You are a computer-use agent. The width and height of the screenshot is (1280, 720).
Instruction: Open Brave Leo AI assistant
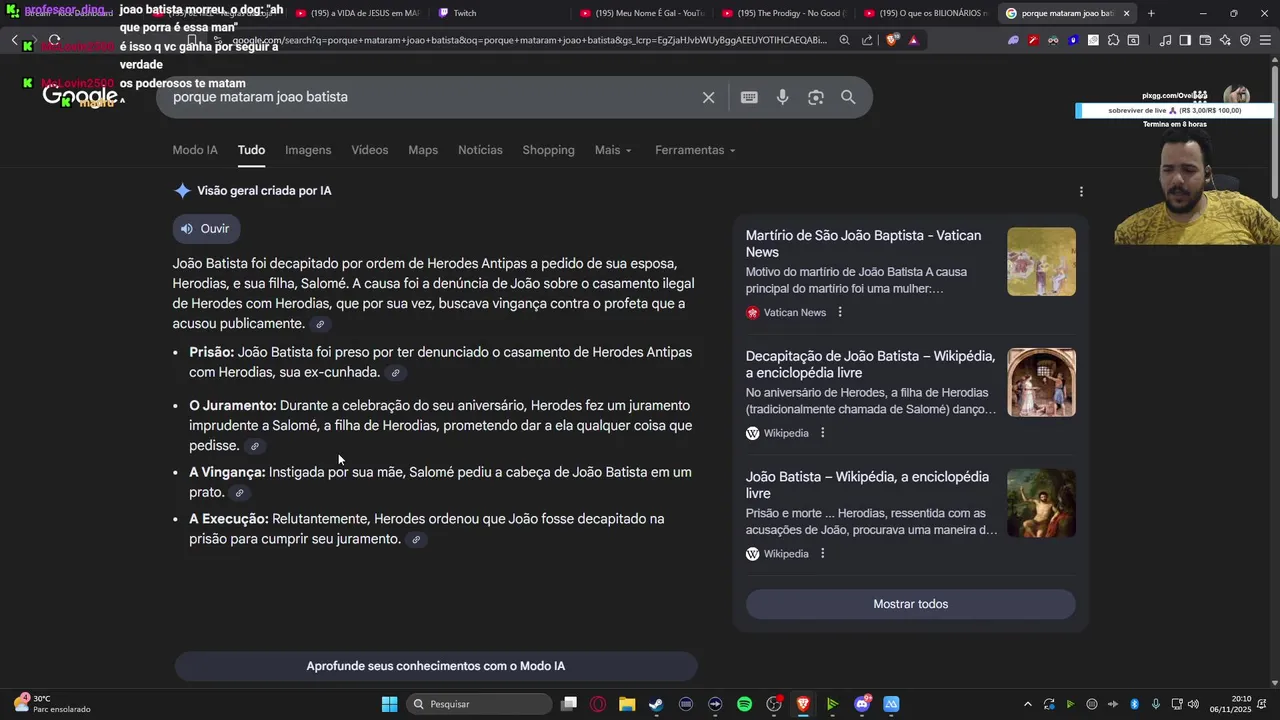coord(1225,40)
